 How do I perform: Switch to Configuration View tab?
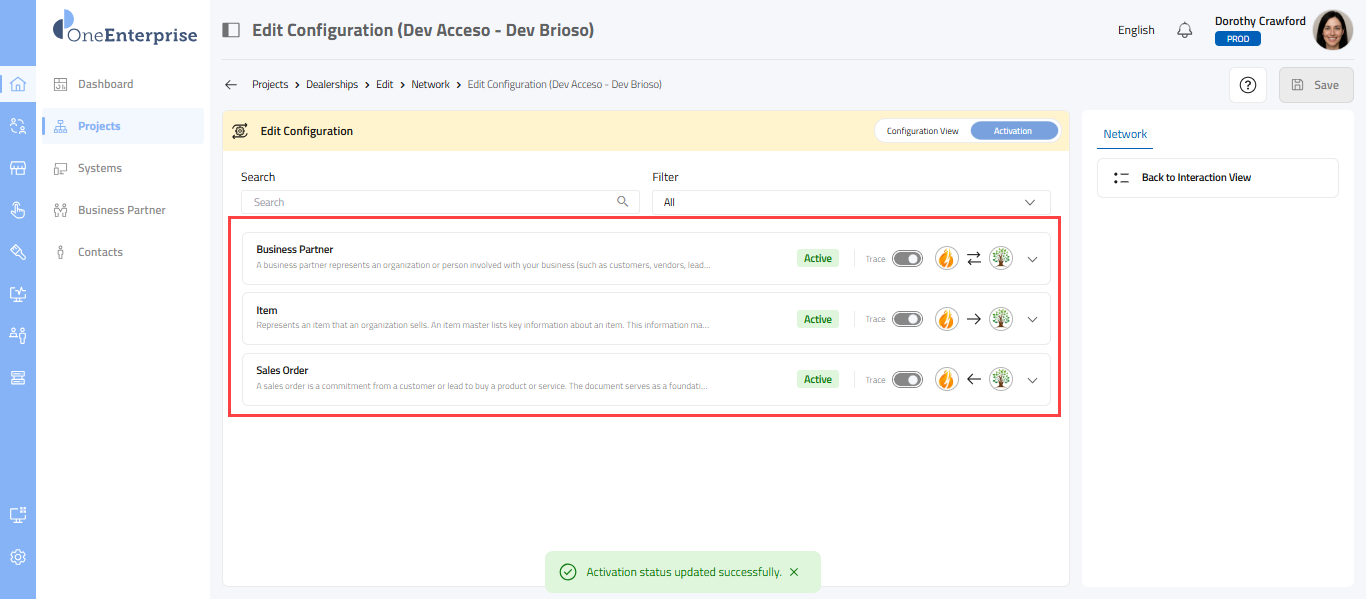pyautogui.click(x=922, y=131)
